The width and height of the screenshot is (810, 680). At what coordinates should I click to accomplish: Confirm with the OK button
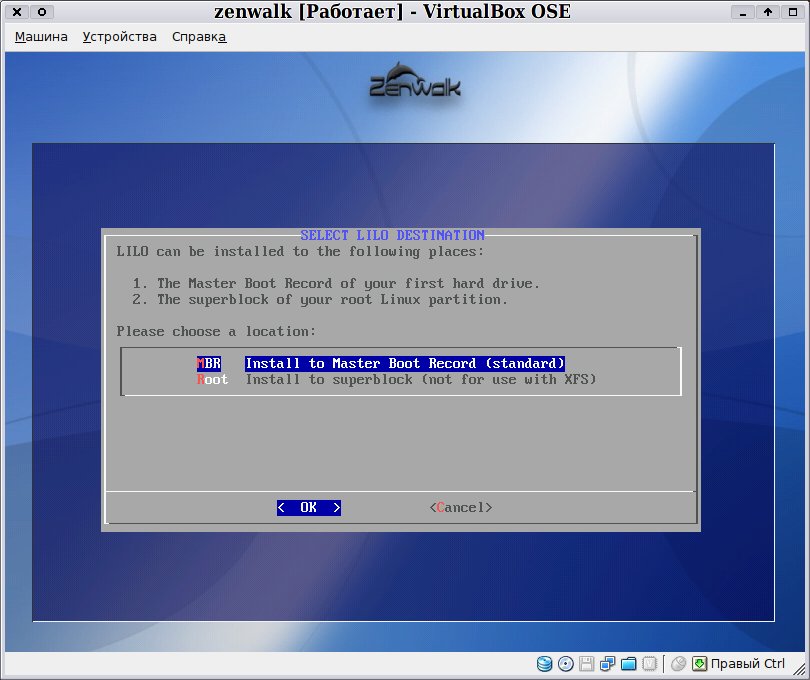coord(309,507)
